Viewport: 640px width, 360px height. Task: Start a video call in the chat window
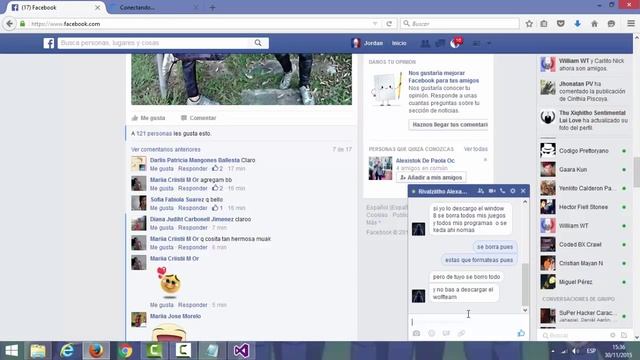492,191
